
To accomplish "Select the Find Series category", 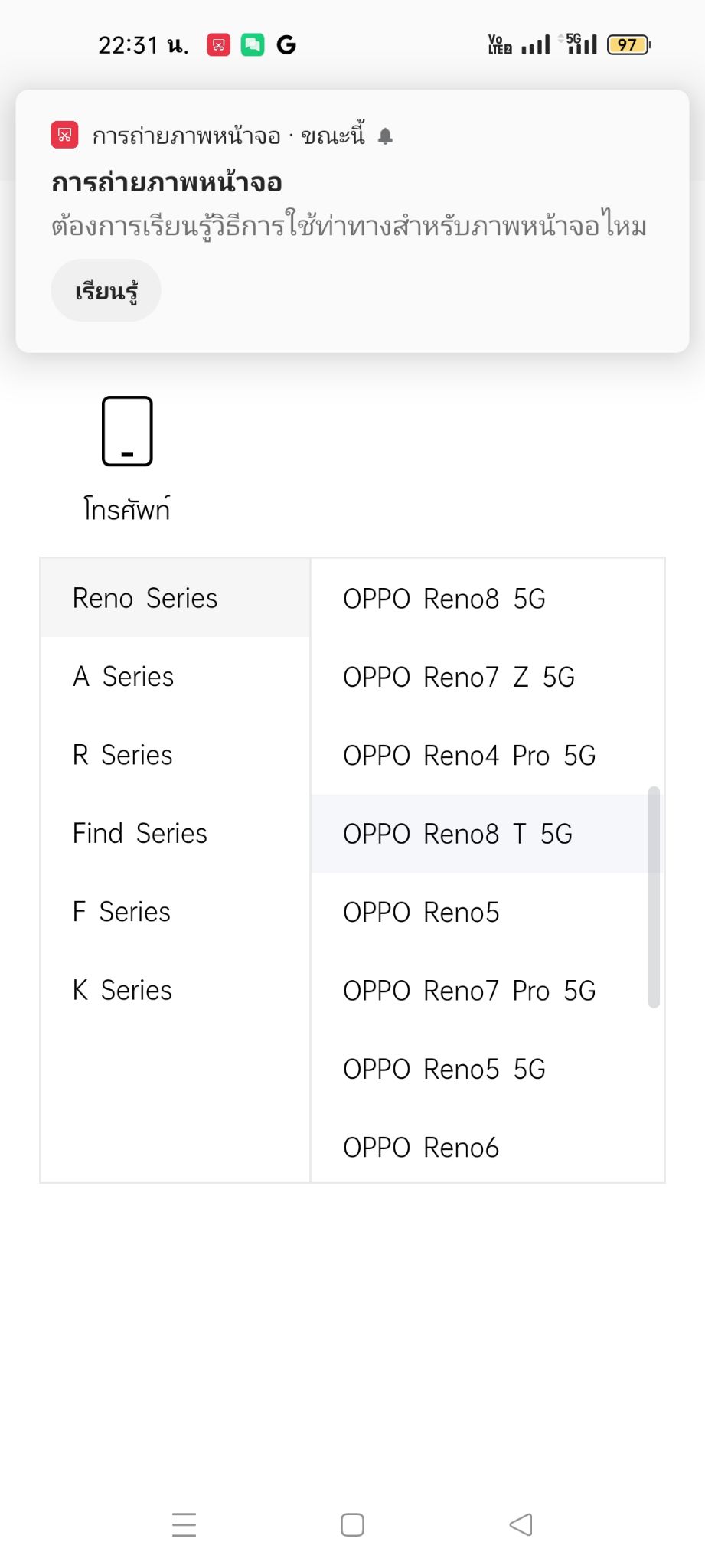I will [x=175, y=833].
